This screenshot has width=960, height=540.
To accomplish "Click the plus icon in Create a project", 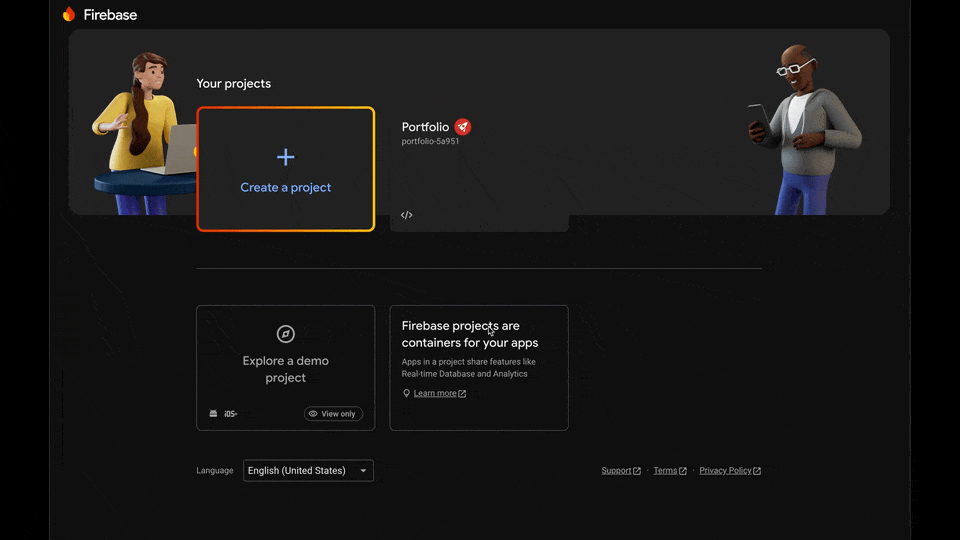I will click(285, 157).
